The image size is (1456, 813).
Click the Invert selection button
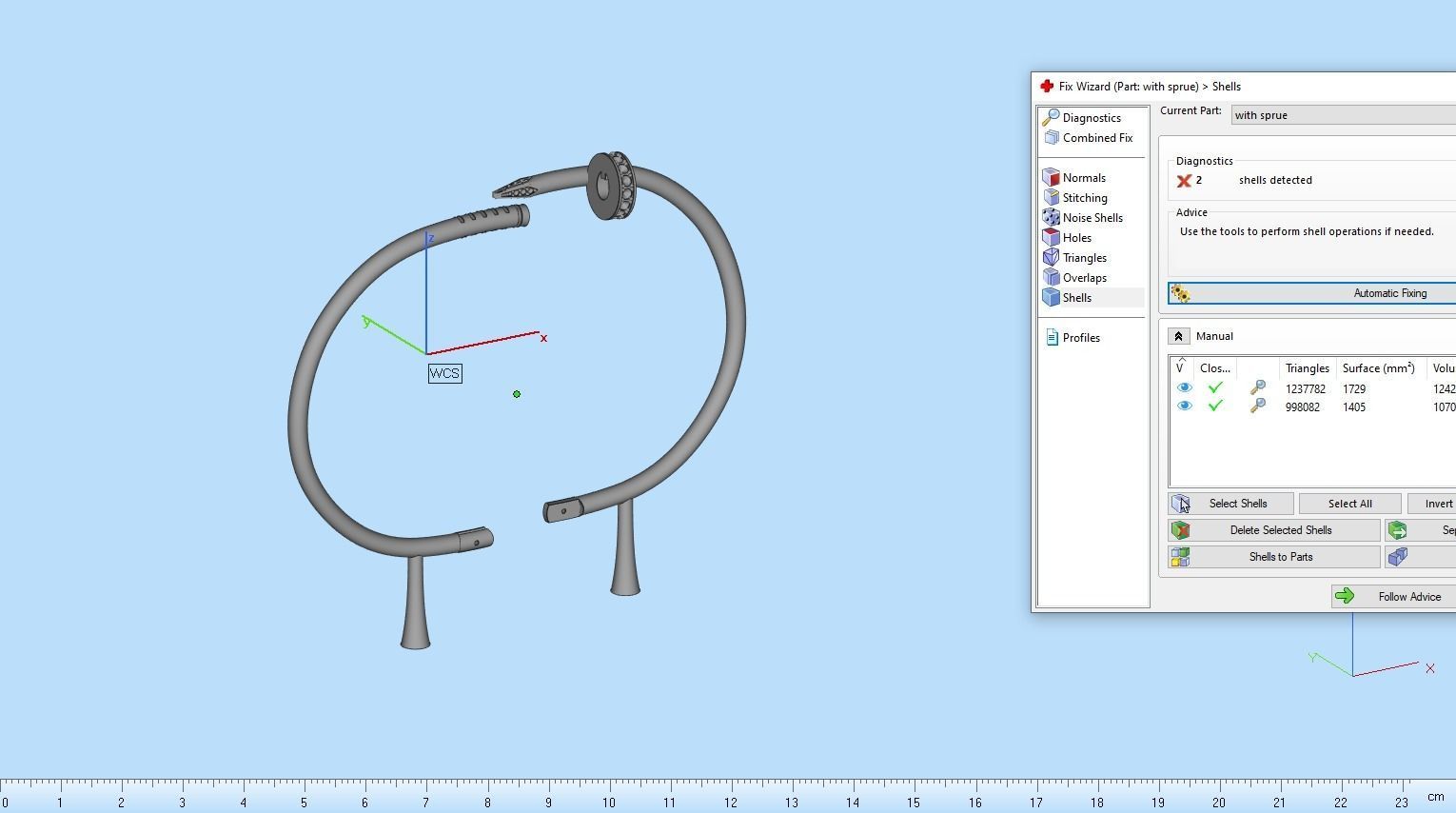click(x=1432, y=504)
